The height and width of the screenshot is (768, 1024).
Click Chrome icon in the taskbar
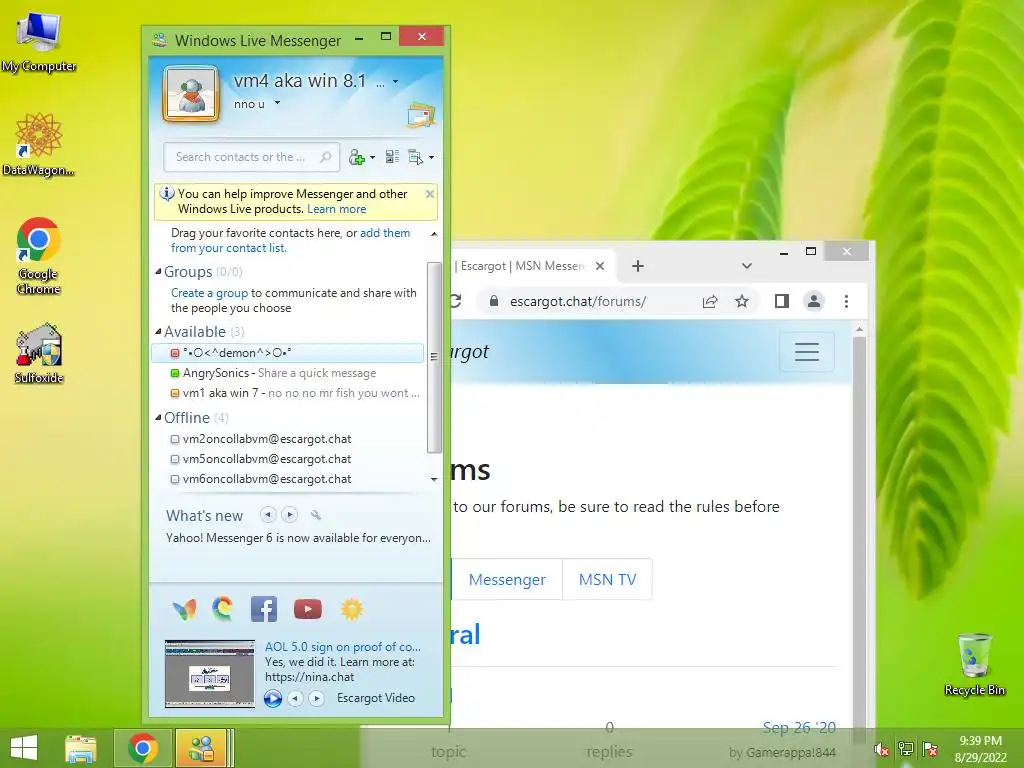coord(143,748)
